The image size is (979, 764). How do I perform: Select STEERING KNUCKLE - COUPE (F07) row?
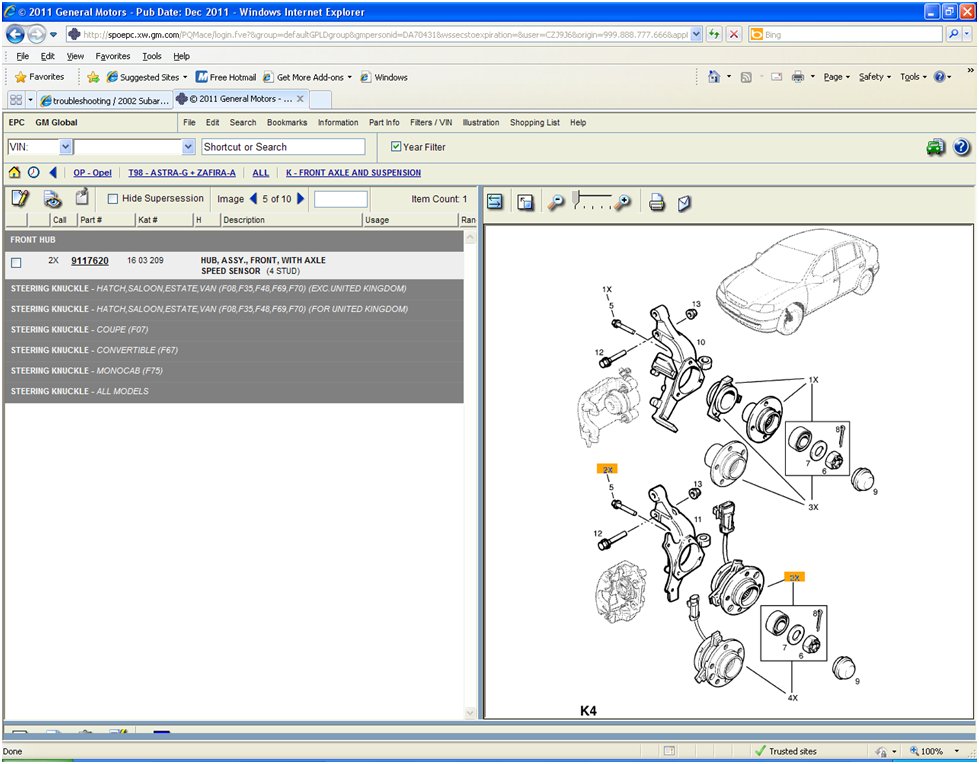[x=234, y=330]
